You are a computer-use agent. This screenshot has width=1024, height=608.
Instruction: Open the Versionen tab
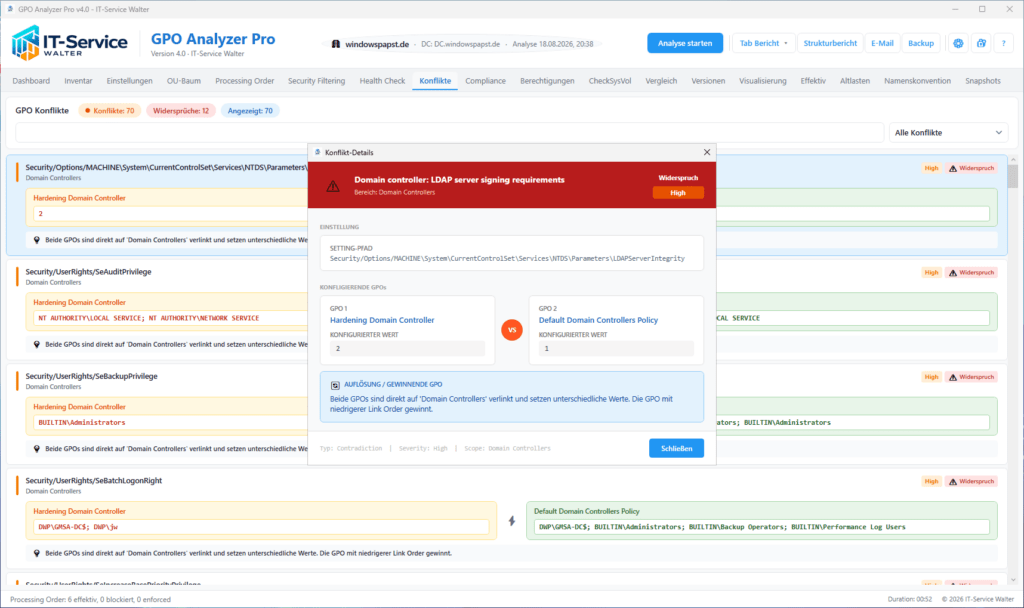tap(708, 81)
